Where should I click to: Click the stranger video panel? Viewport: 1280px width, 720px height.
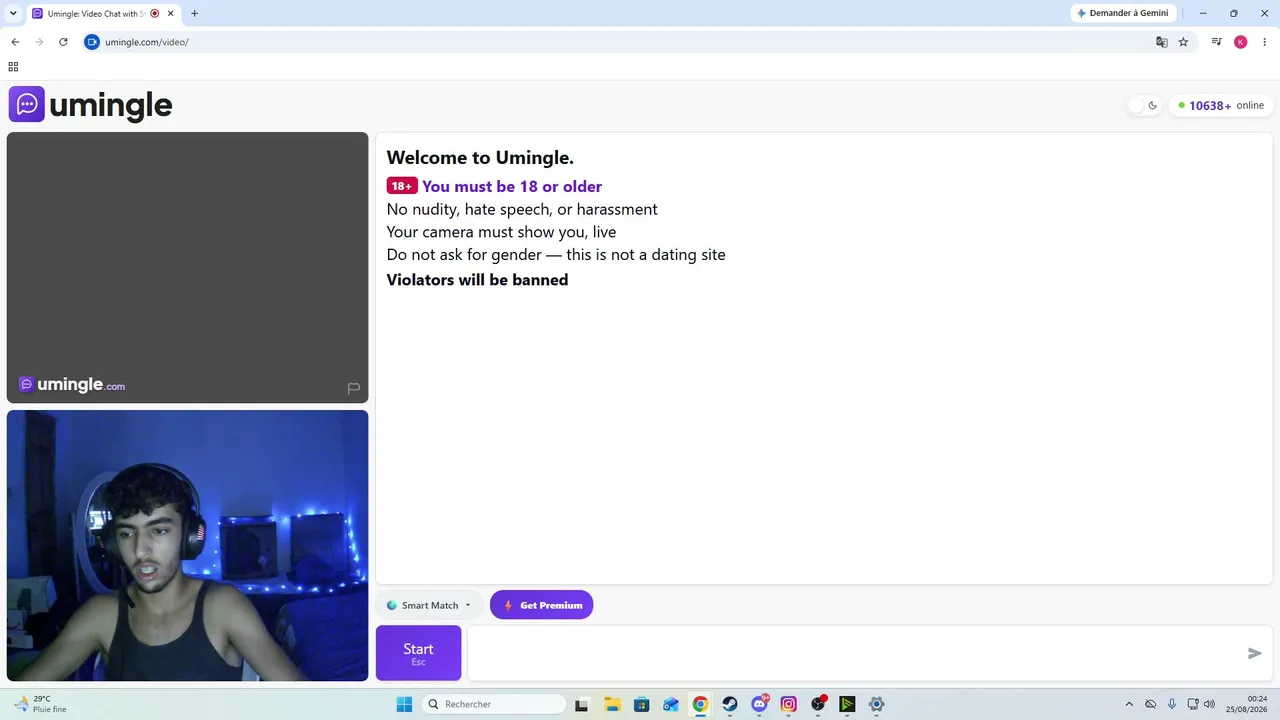187,267
